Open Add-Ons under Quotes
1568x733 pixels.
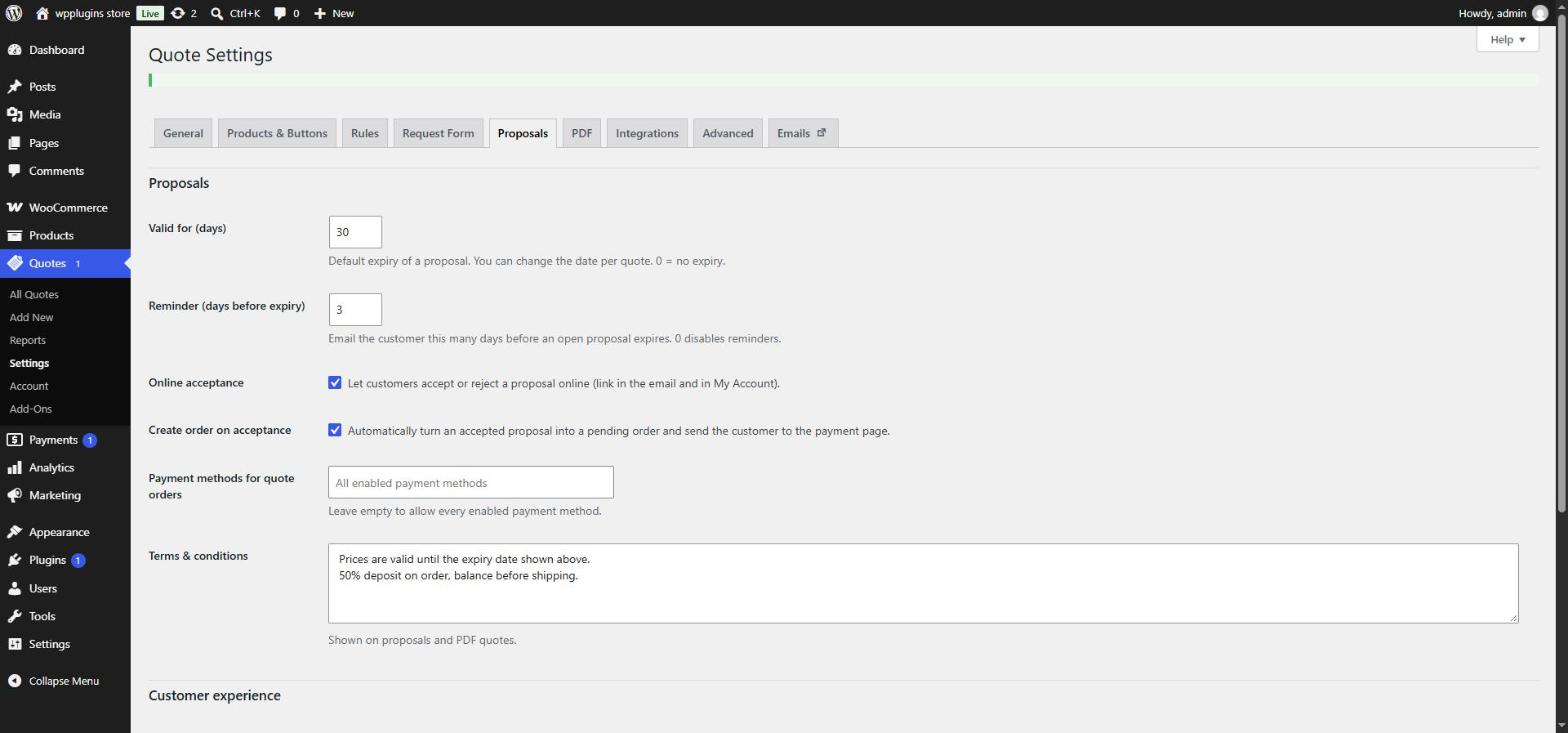31,409
